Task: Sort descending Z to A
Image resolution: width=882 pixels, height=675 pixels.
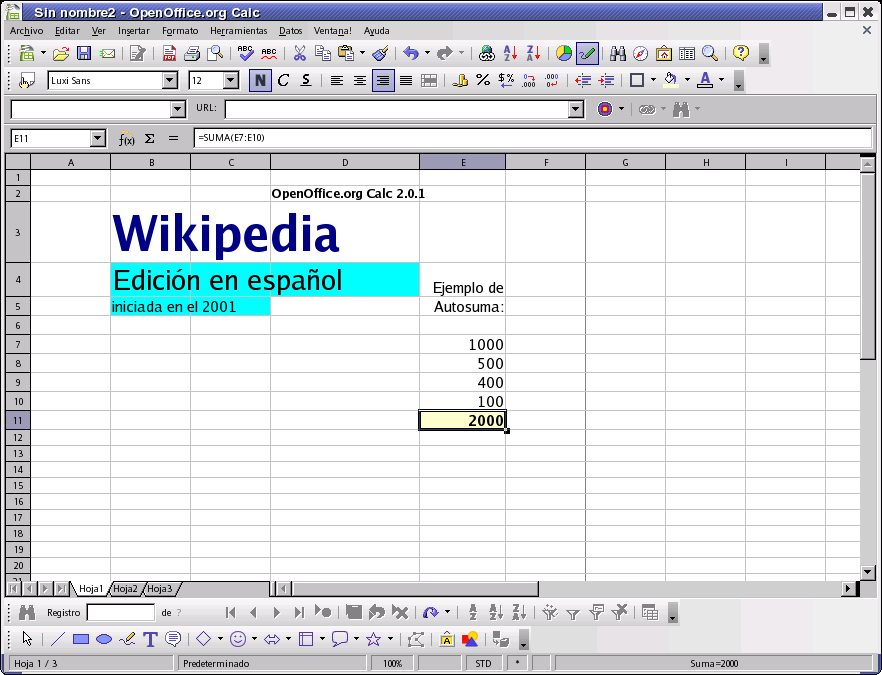Action: pos(533,53)
